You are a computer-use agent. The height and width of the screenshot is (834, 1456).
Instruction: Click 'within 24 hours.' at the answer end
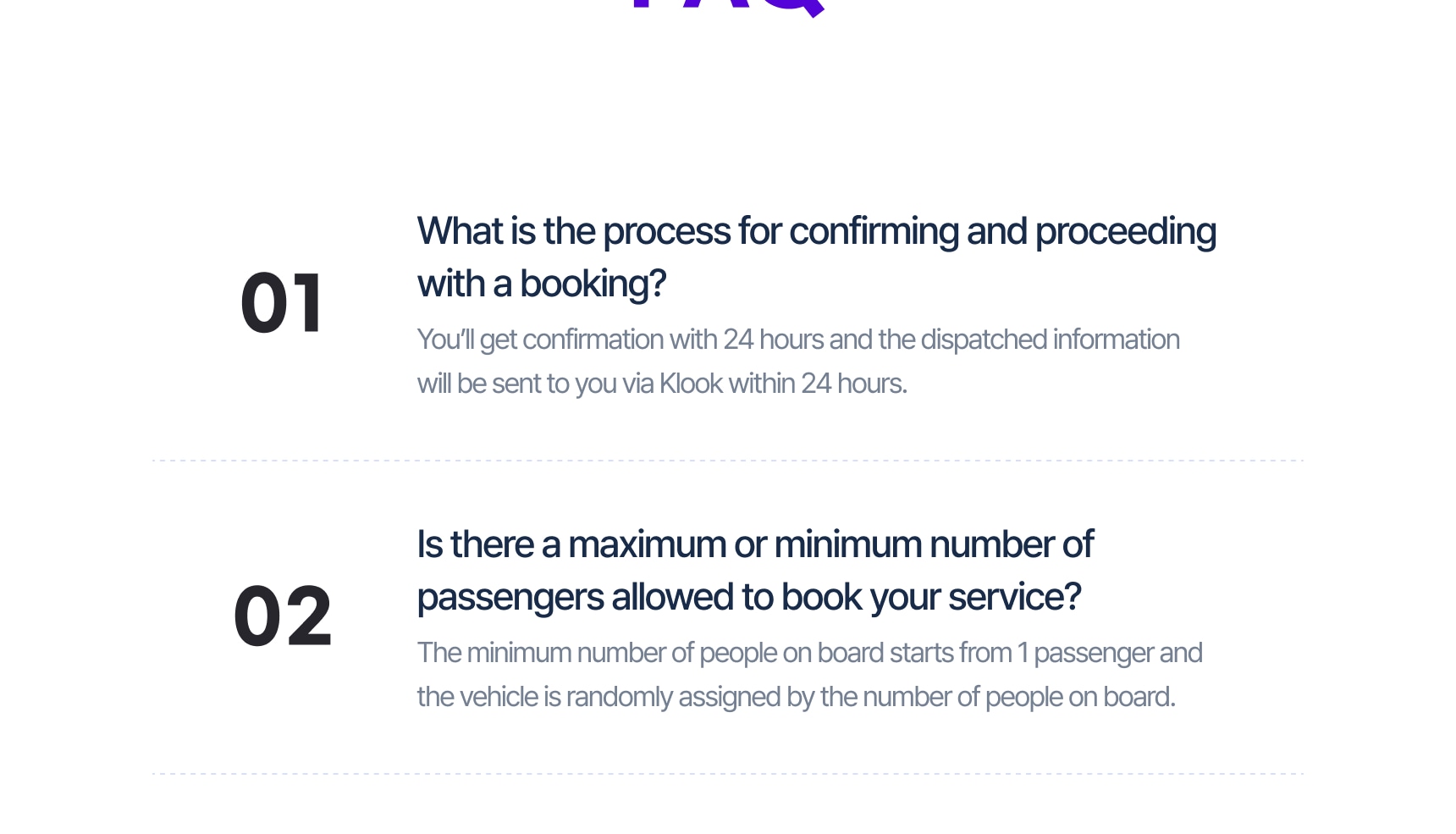click(818, 384)
